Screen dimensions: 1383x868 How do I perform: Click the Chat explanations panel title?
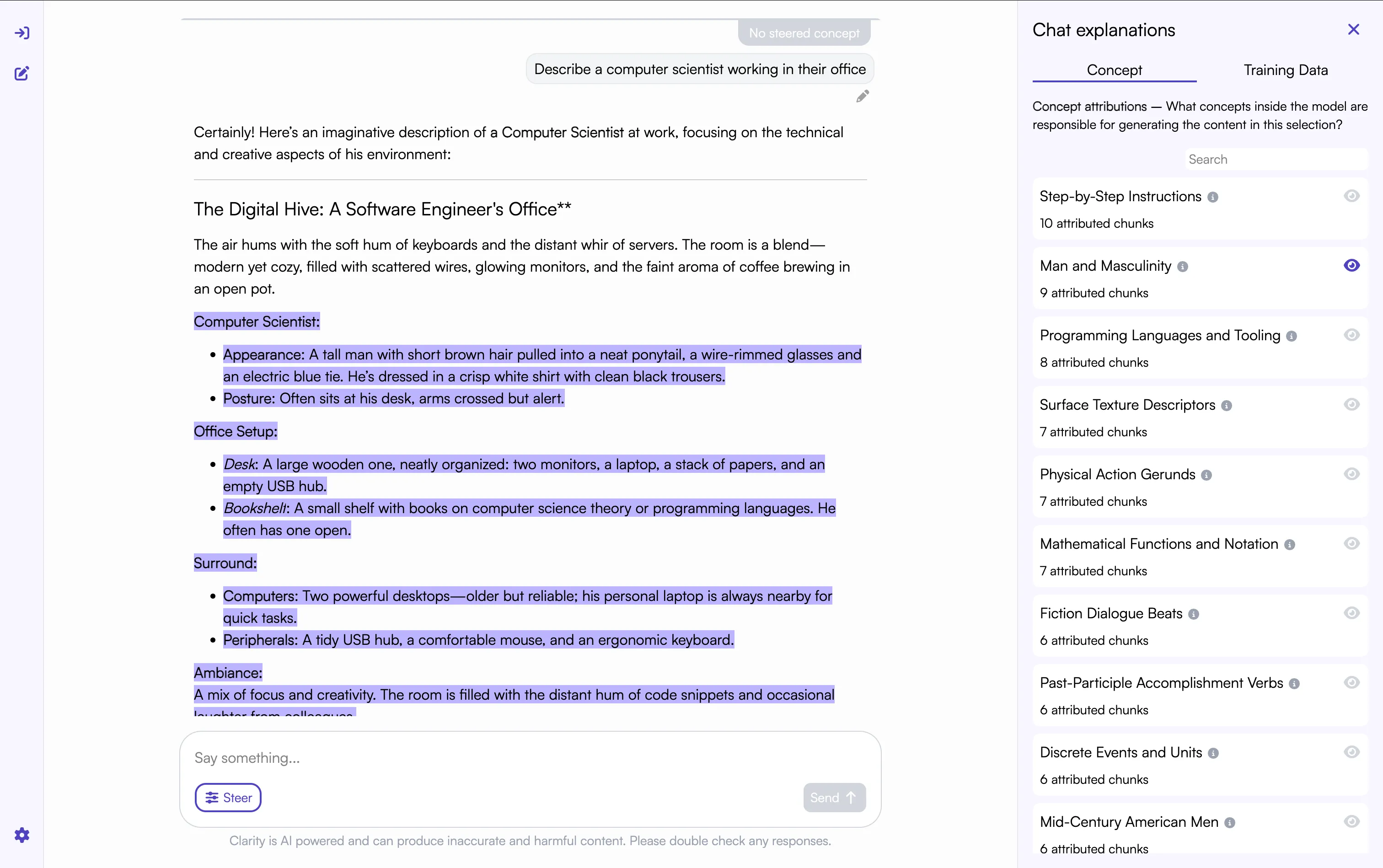click(1104, 30)
